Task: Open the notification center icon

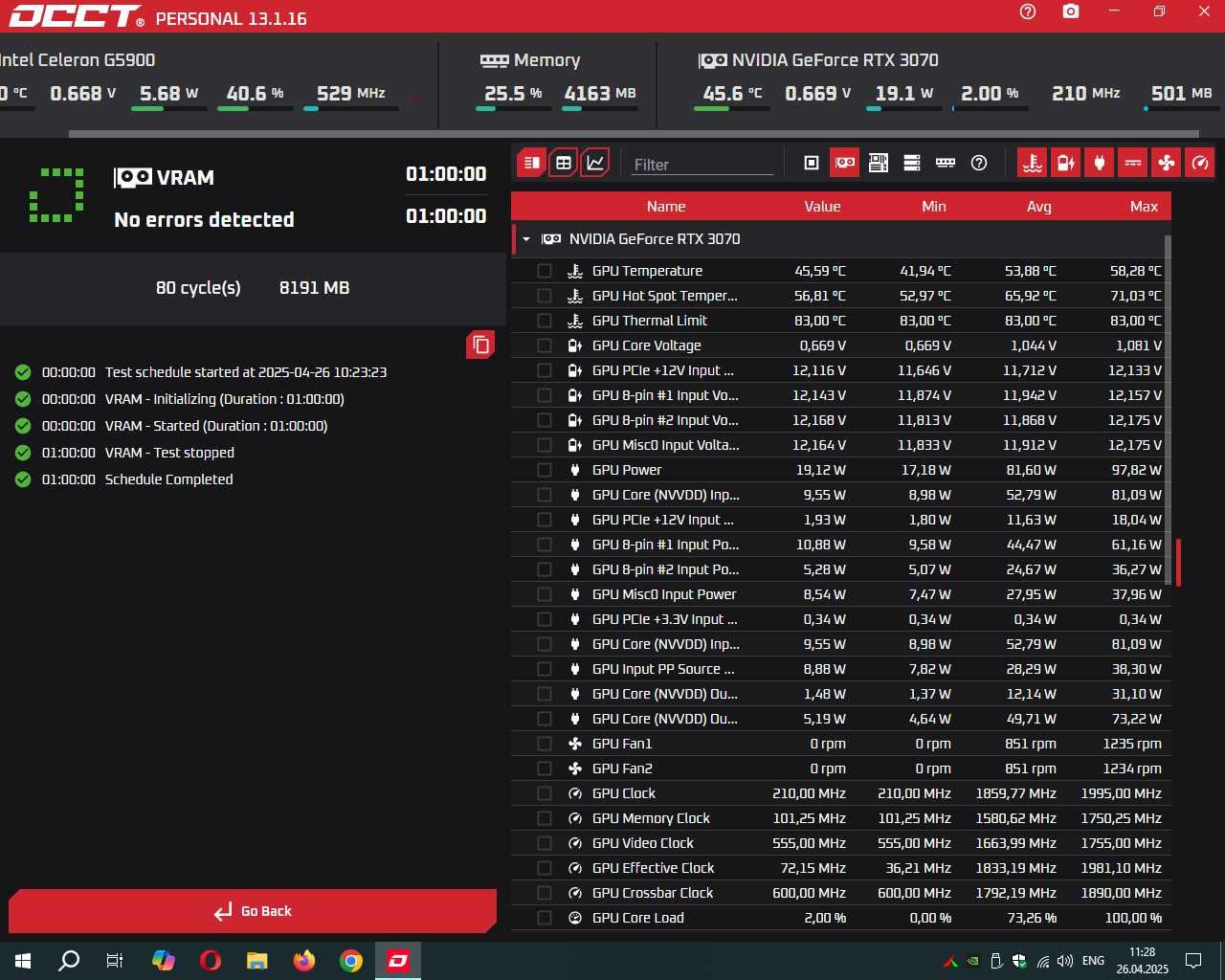Action: pyautogui.click(x=1193, y=961)
